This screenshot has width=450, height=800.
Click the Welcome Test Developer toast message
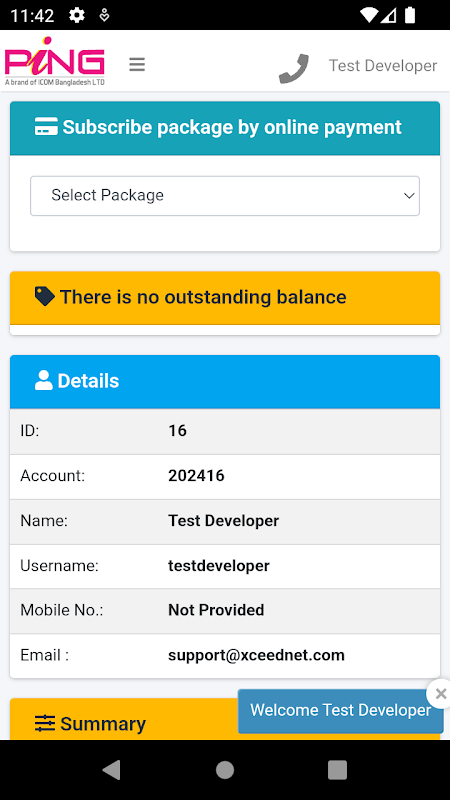pos(340,711)
